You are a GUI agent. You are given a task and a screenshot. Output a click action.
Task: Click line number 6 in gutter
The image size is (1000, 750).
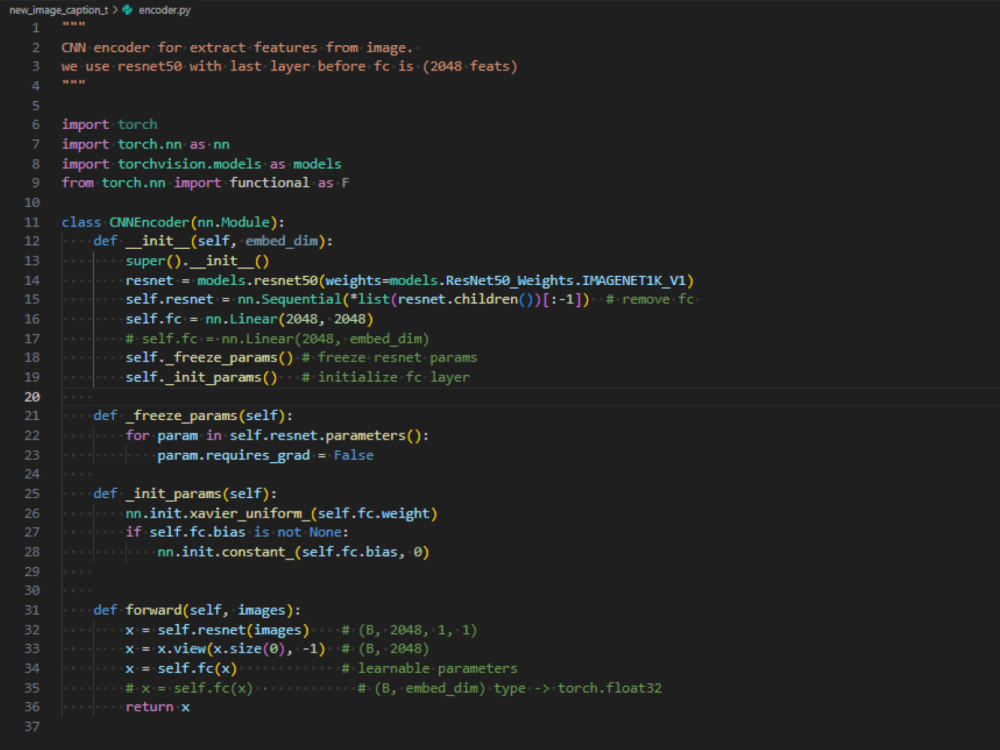pos(36,124)
